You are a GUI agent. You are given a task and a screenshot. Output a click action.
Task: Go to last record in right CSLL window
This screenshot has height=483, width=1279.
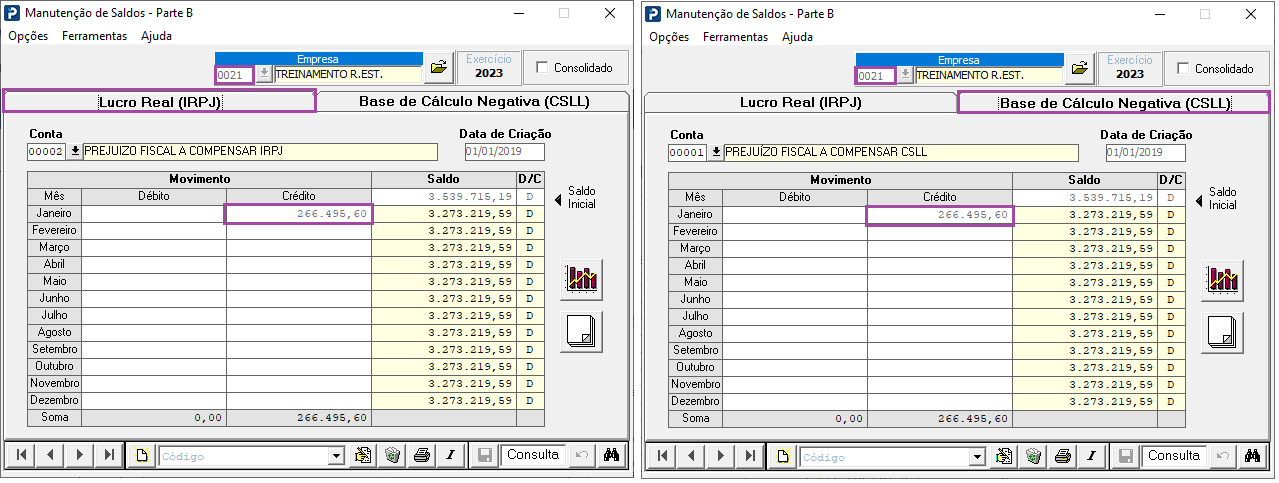(x=750, y=455)
